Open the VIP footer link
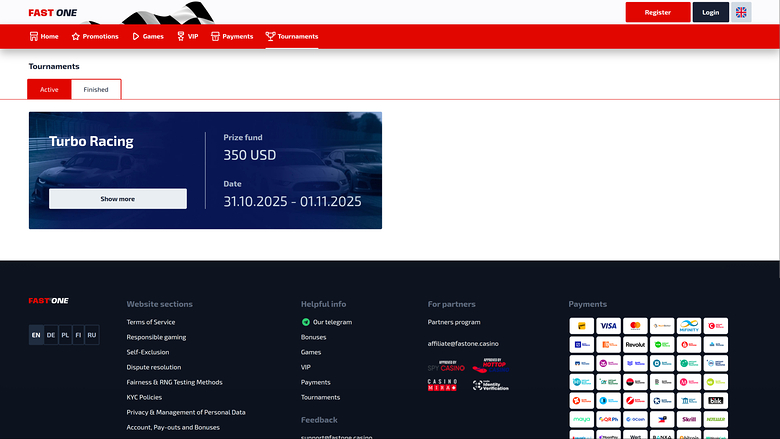The width and height of the screenshot is (780, 439). pyautogui.click(x=305, y=367)
